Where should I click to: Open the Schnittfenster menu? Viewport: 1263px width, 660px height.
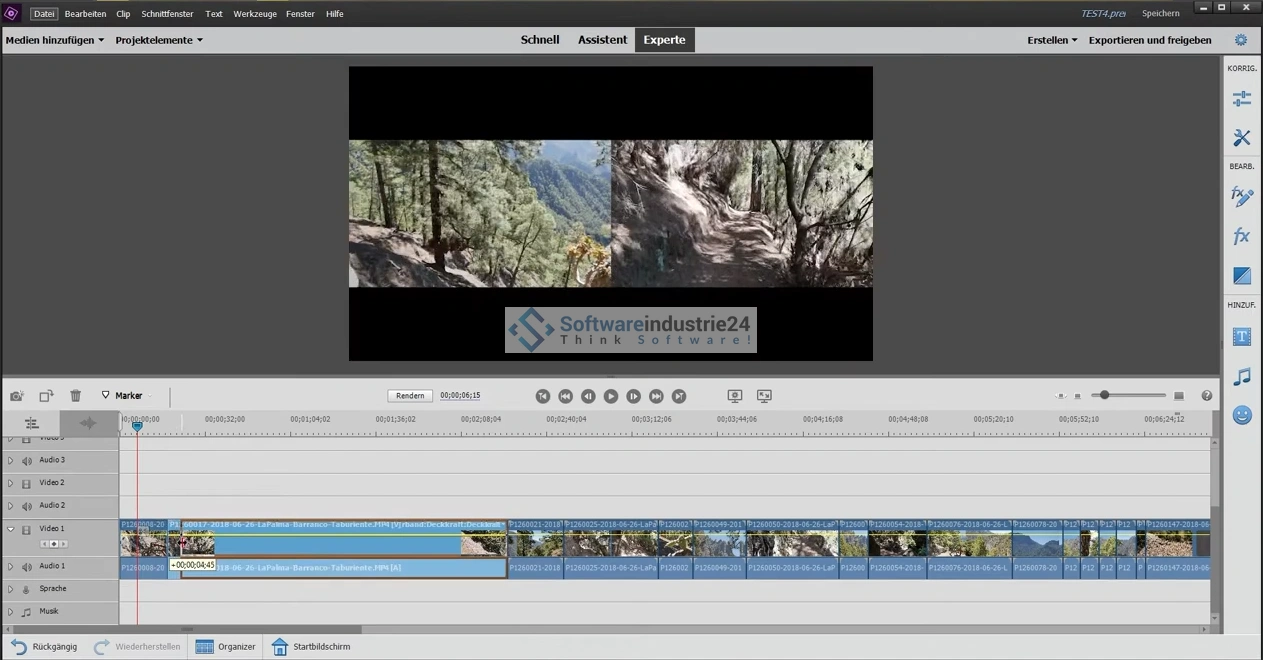tap(167, 14)
